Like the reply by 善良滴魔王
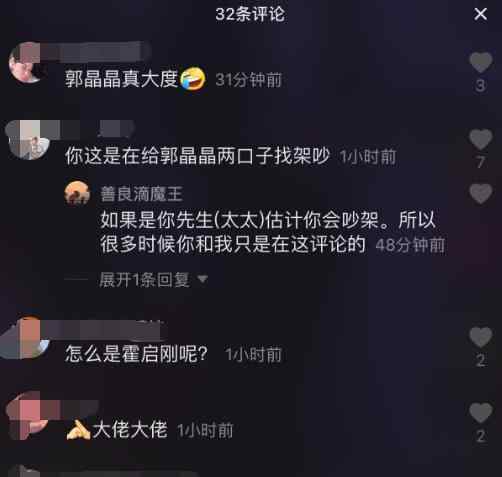Viewport: 502px width, 477px height. tap(481, 194)
